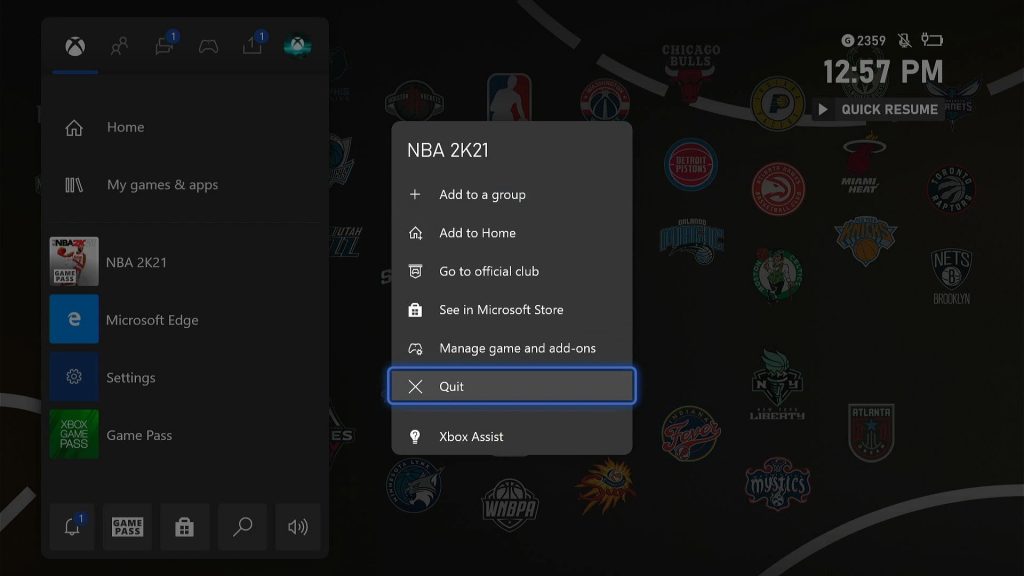Click the My games & apps library icon

[x=74, y=185]
